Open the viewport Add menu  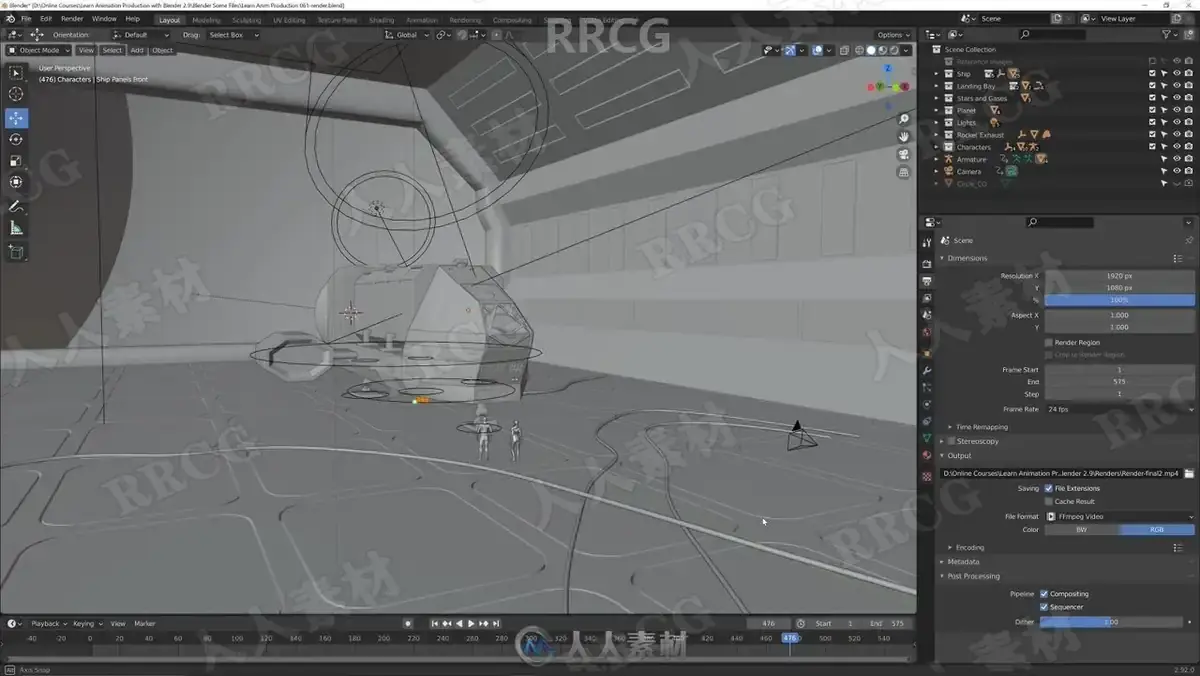[137, 50]
